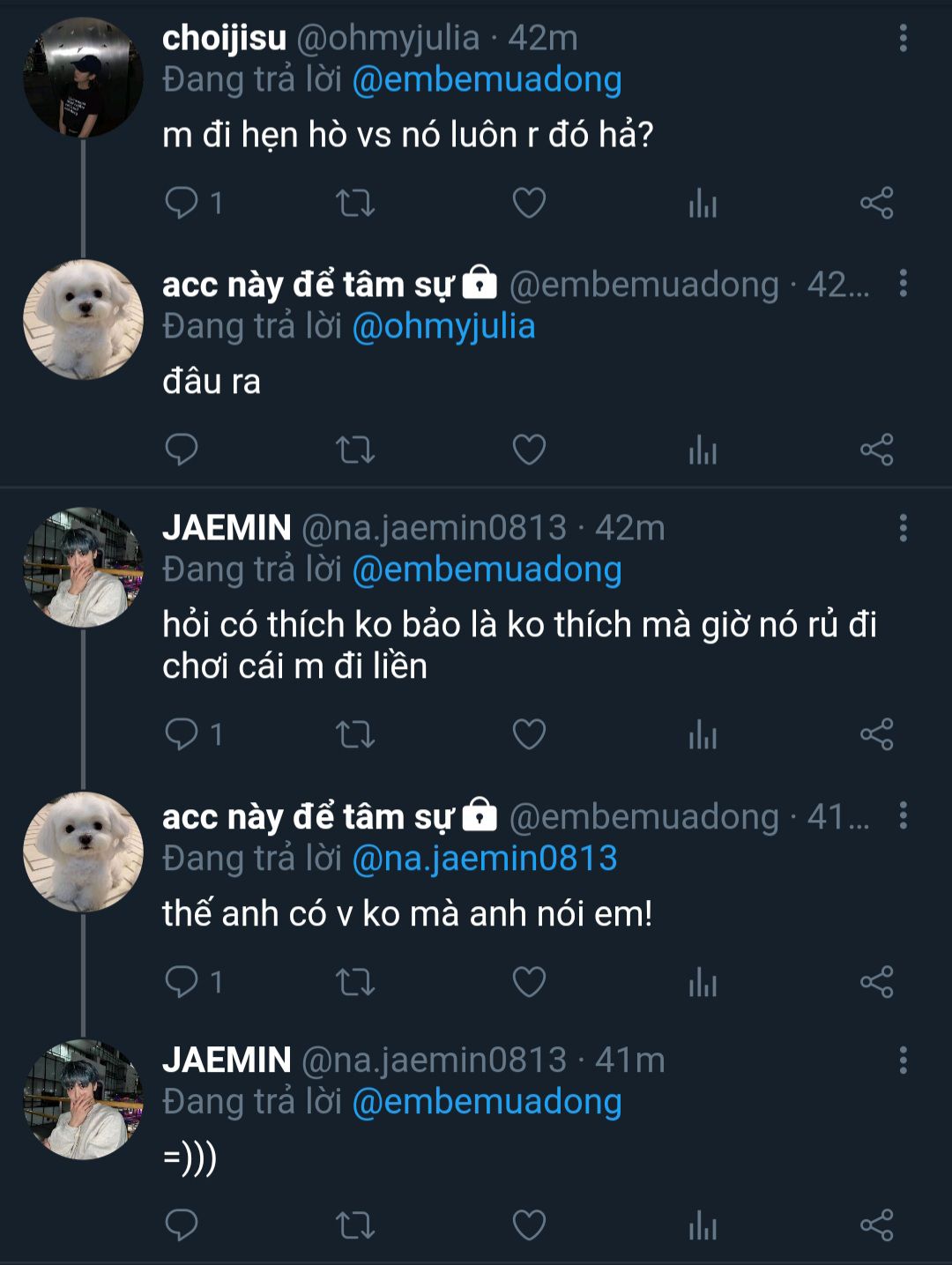Viewport: 952px width, 1265px height.
Task: Like choijisu's tweet about dating
Action: click(x=529, y=204)
